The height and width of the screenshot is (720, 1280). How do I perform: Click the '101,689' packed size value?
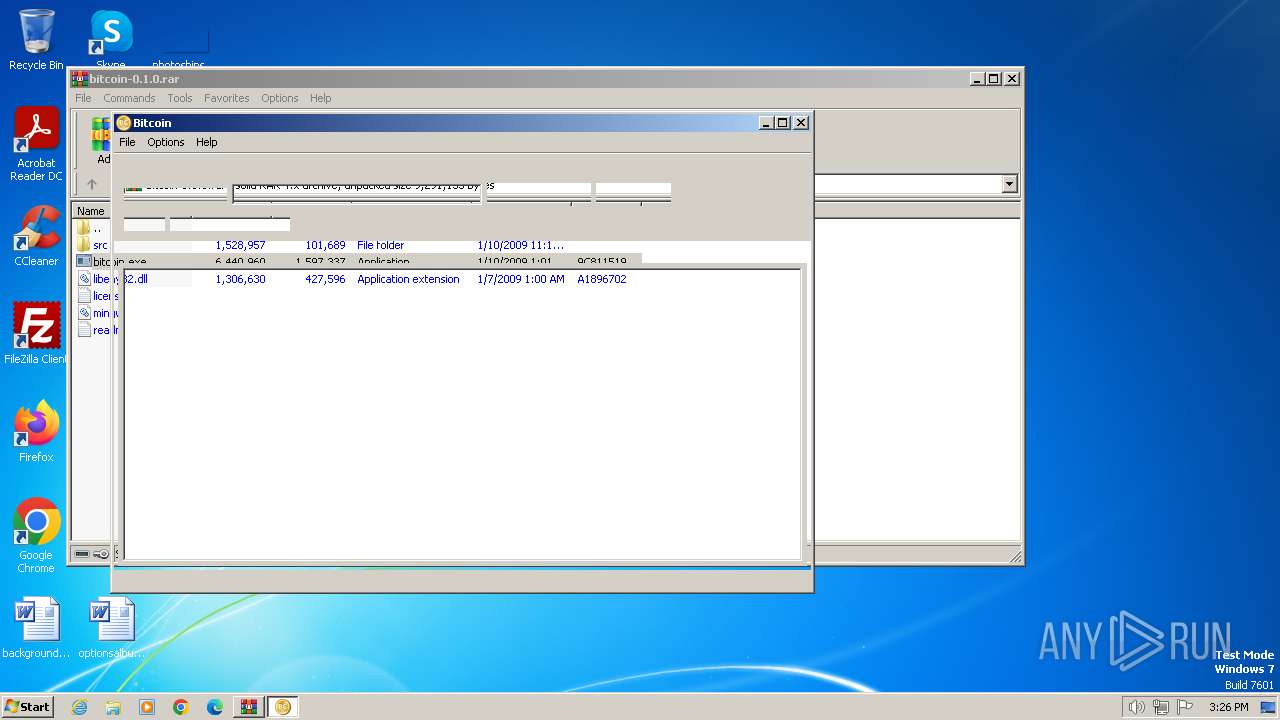325,245
